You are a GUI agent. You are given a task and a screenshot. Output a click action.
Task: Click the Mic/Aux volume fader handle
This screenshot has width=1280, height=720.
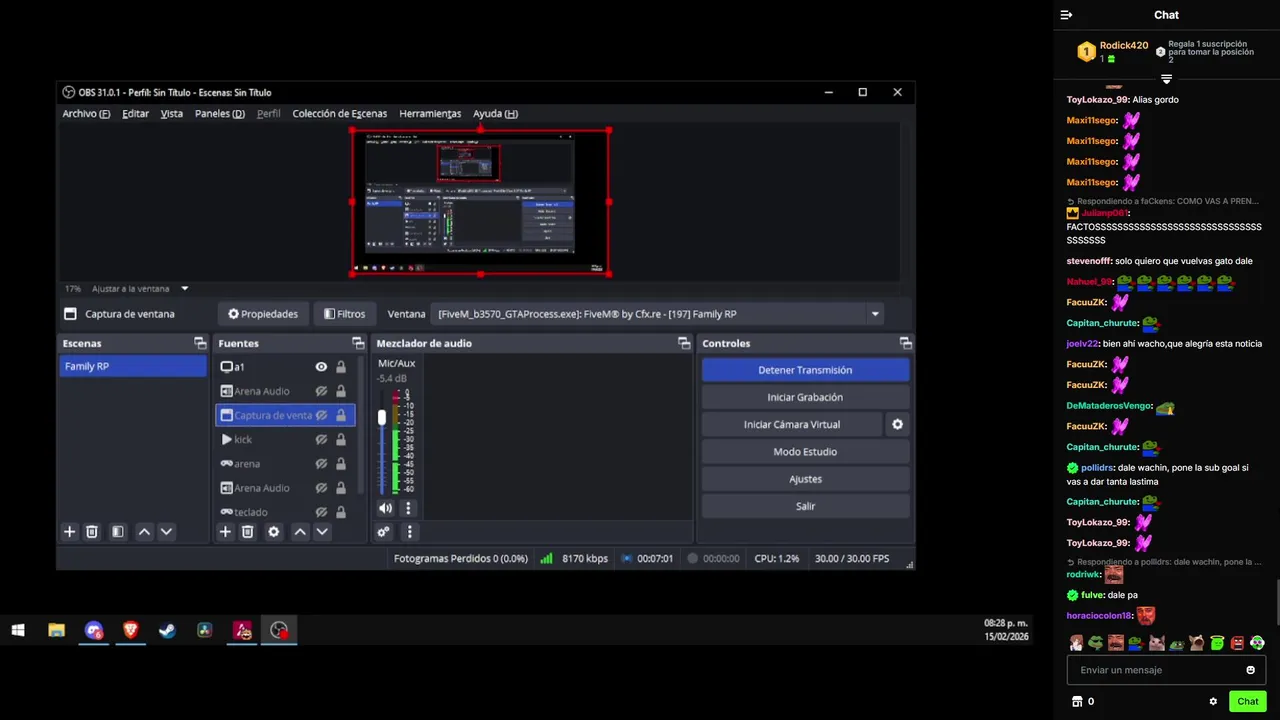(x=381, y=417)
